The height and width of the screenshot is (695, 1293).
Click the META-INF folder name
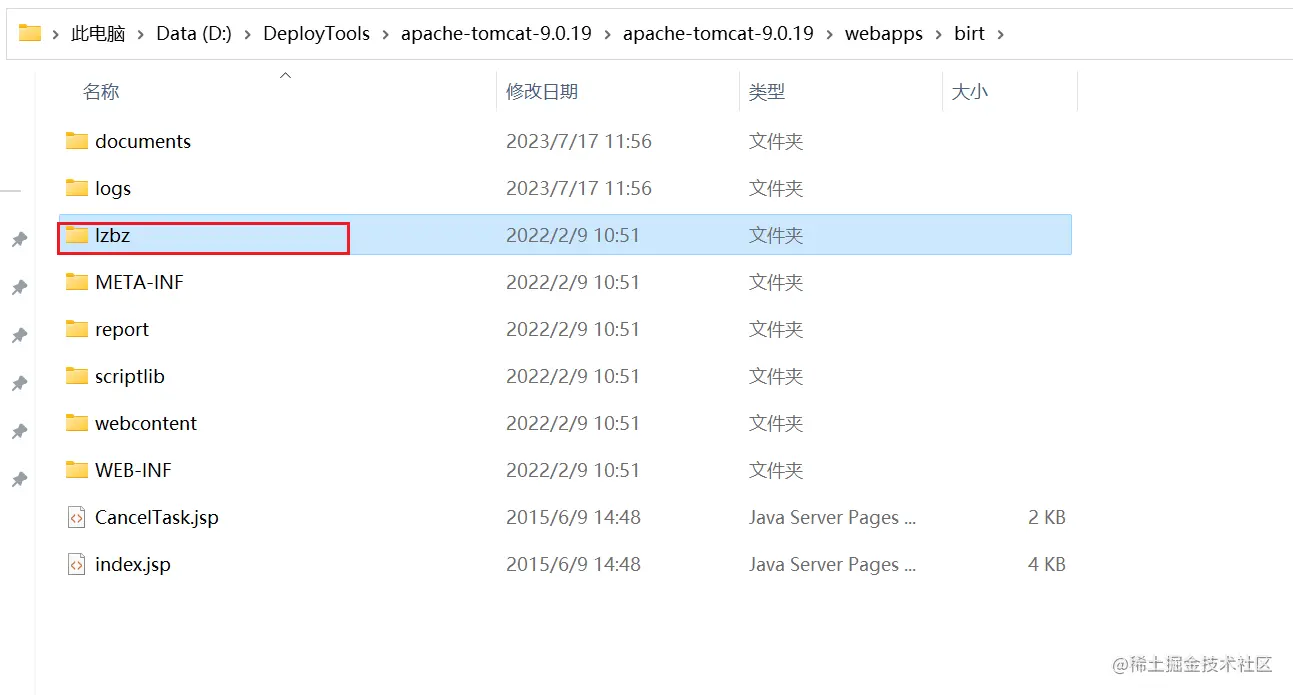[x=139, y=282]
